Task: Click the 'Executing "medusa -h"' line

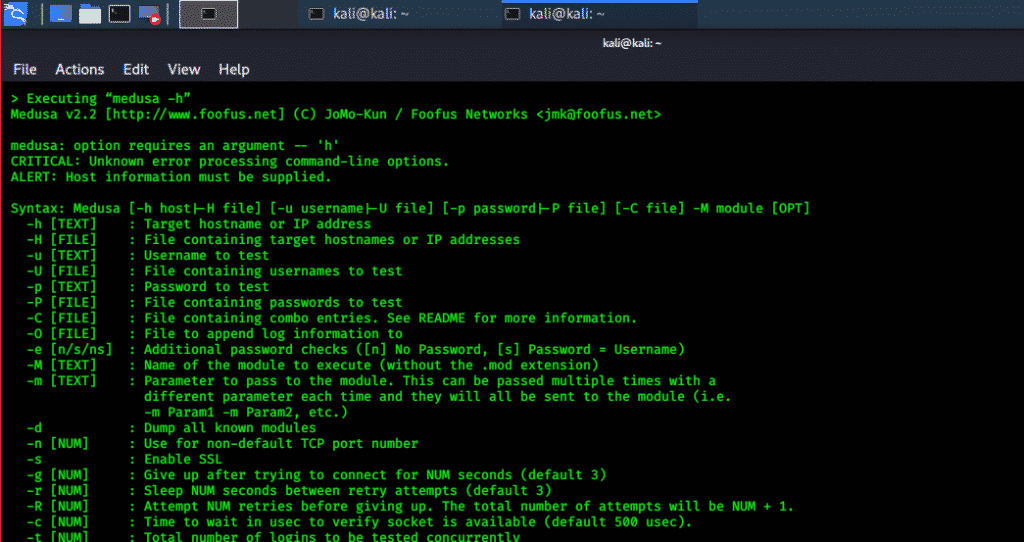Action: pos(101,99)
